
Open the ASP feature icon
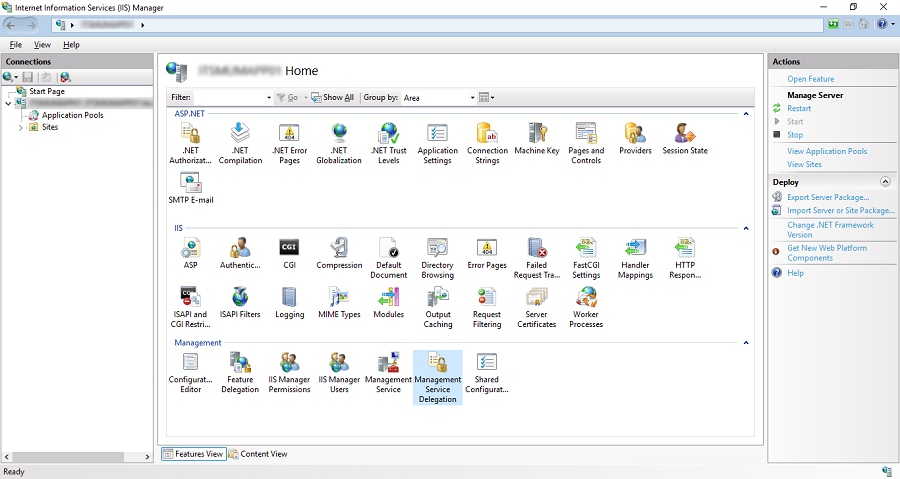tap(191, 253)
